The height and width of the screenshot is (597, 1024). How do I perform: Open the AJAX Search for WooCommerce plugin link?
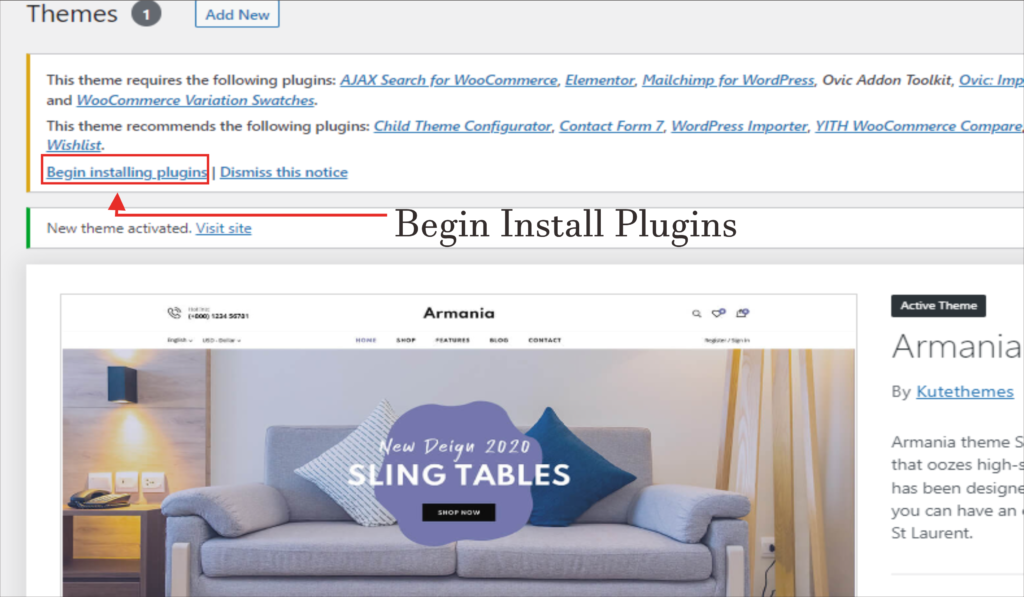[449, 80]
